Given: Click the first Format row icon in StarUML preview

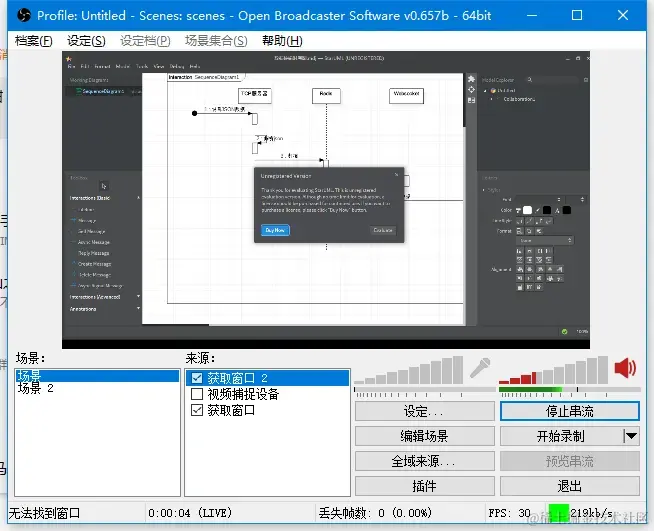Looking at the screenshot, I should (x=520, y=231).
